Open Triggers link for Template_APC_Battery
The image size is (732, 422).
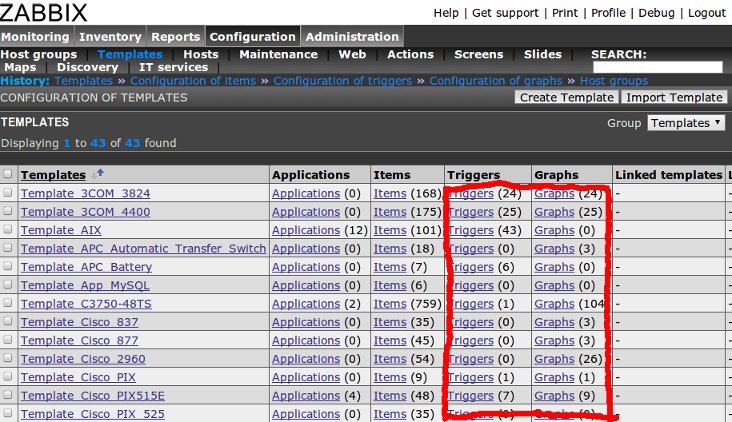(471, 267)
